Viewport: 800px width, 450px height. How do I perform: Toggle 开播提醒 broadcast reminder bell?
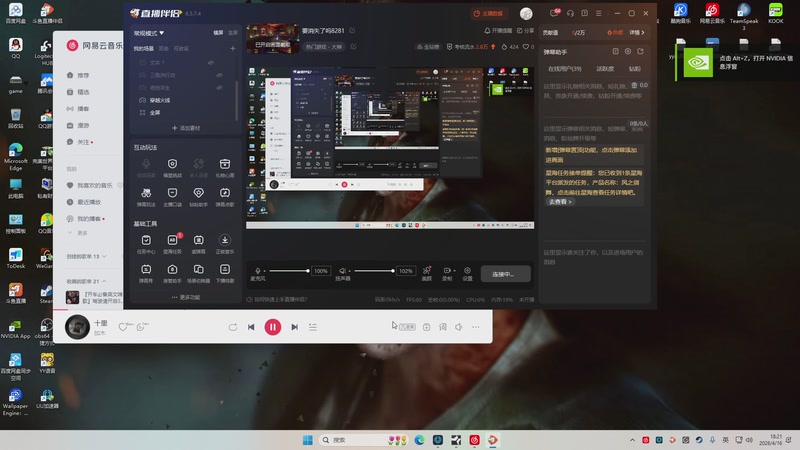click(498, 31)
